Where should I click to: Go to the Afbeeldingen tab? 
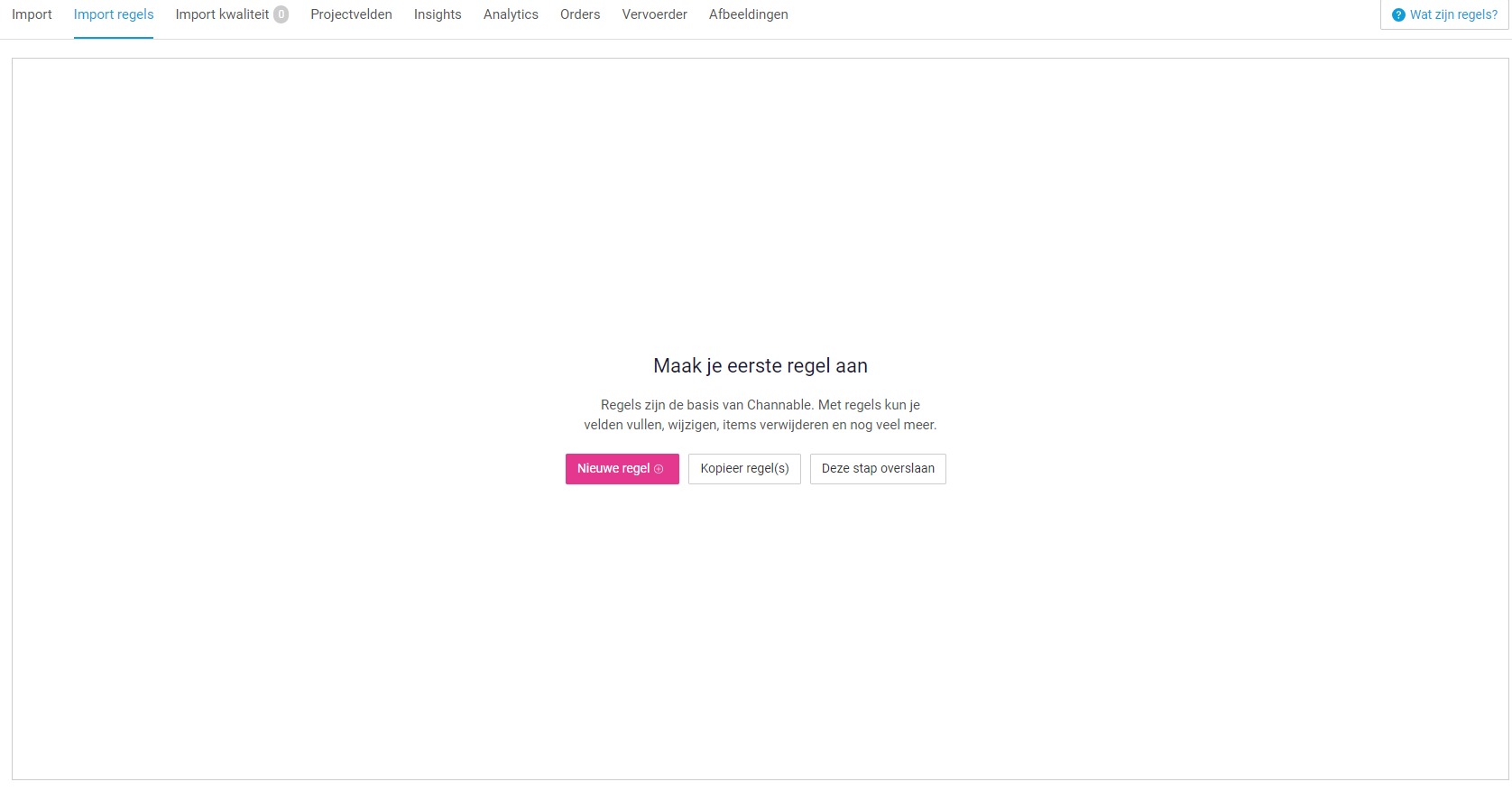(x=748, y=14)
